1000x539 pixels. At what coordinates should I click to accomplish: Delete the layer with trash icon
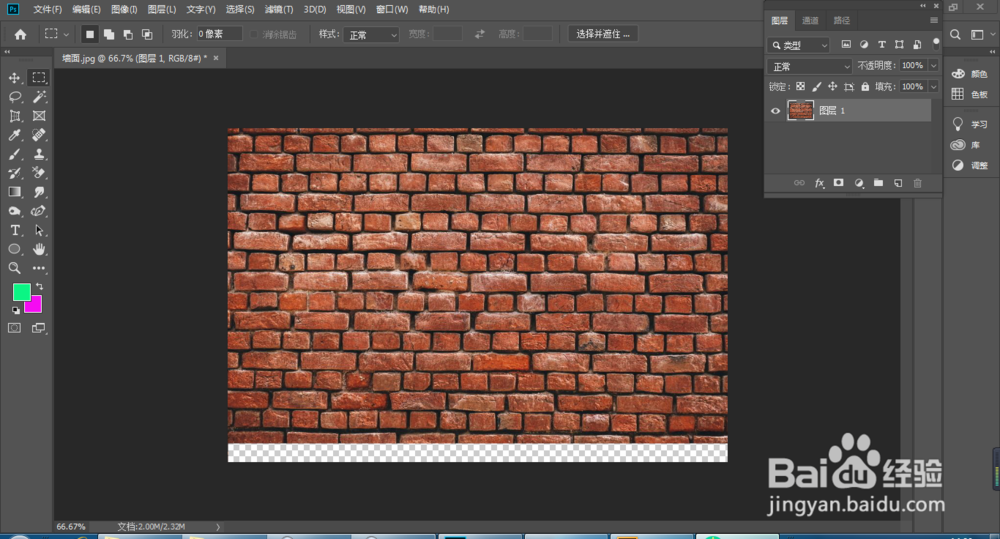point(918,183)
